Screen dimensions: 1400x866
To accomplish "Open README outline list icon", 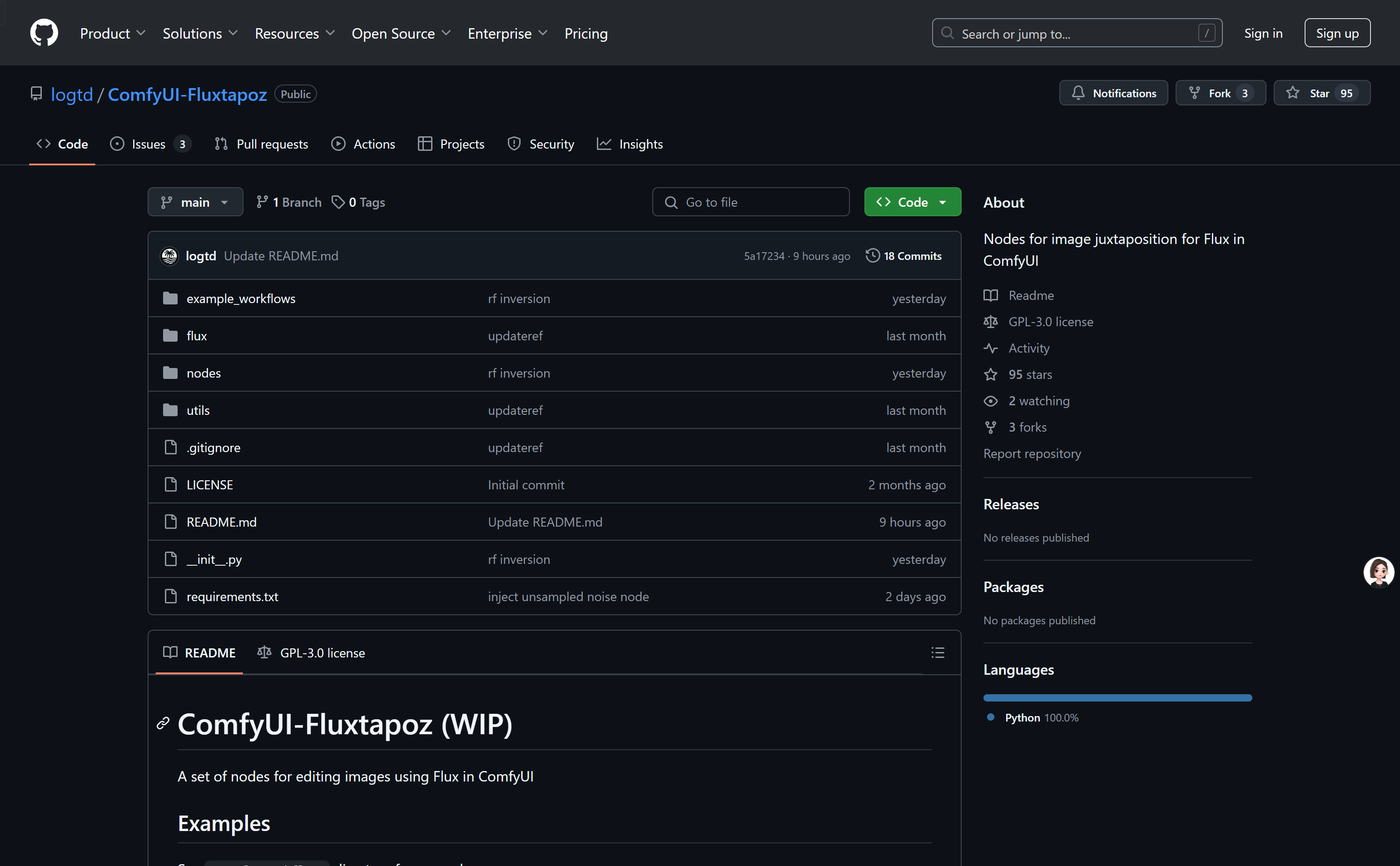I will tap(938, 652).
